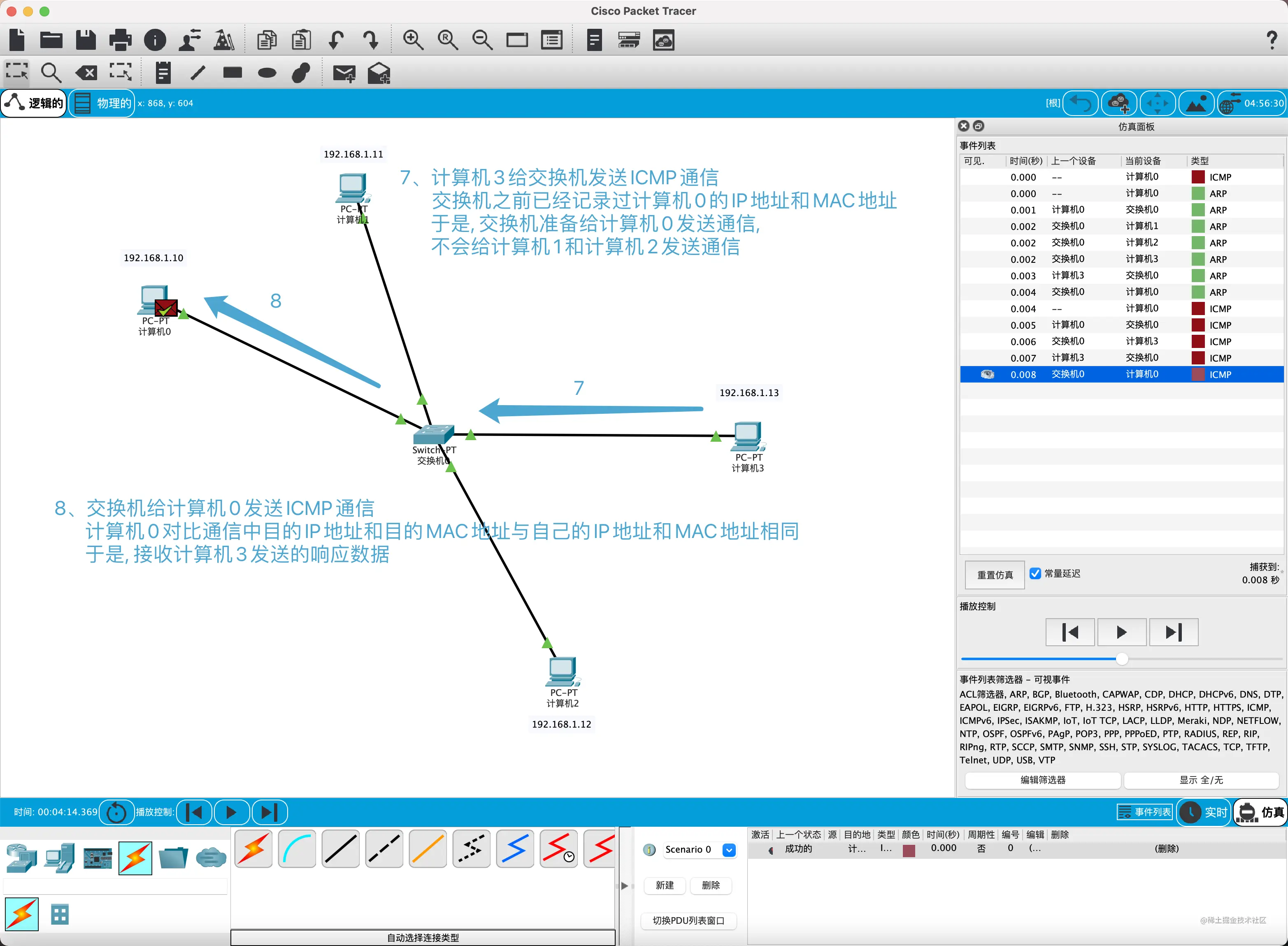Click the Print icon
Viewport: 1288px width, 946px height.
[120, 39]
